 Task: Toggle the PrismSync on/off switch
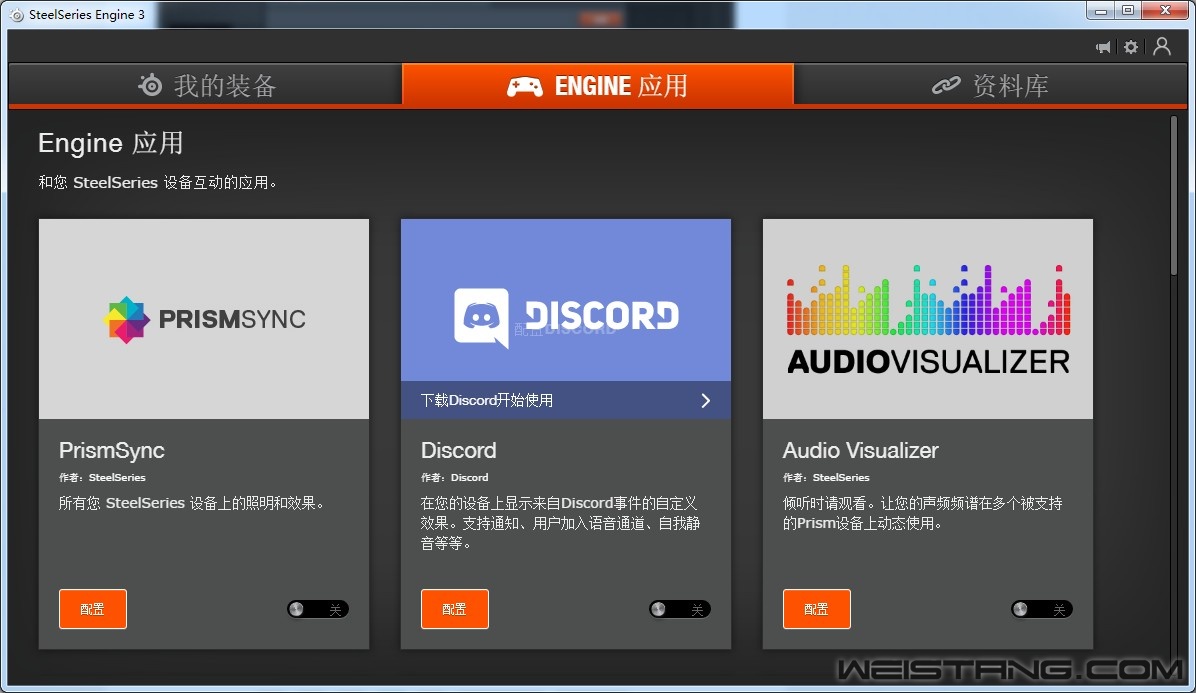pos(318,609)
